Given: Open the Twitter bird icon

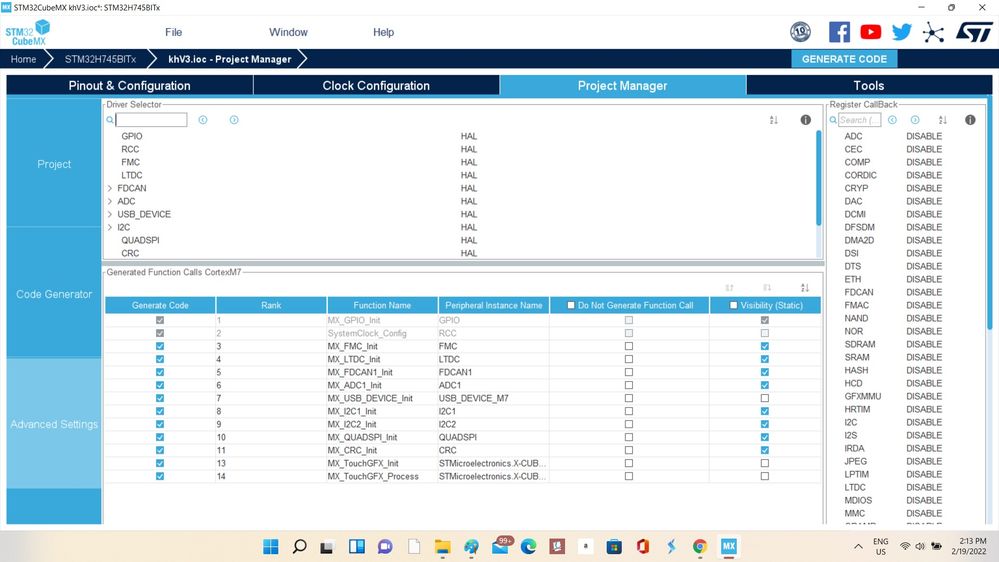Looking at the screenshot, I should pos(902,32).
